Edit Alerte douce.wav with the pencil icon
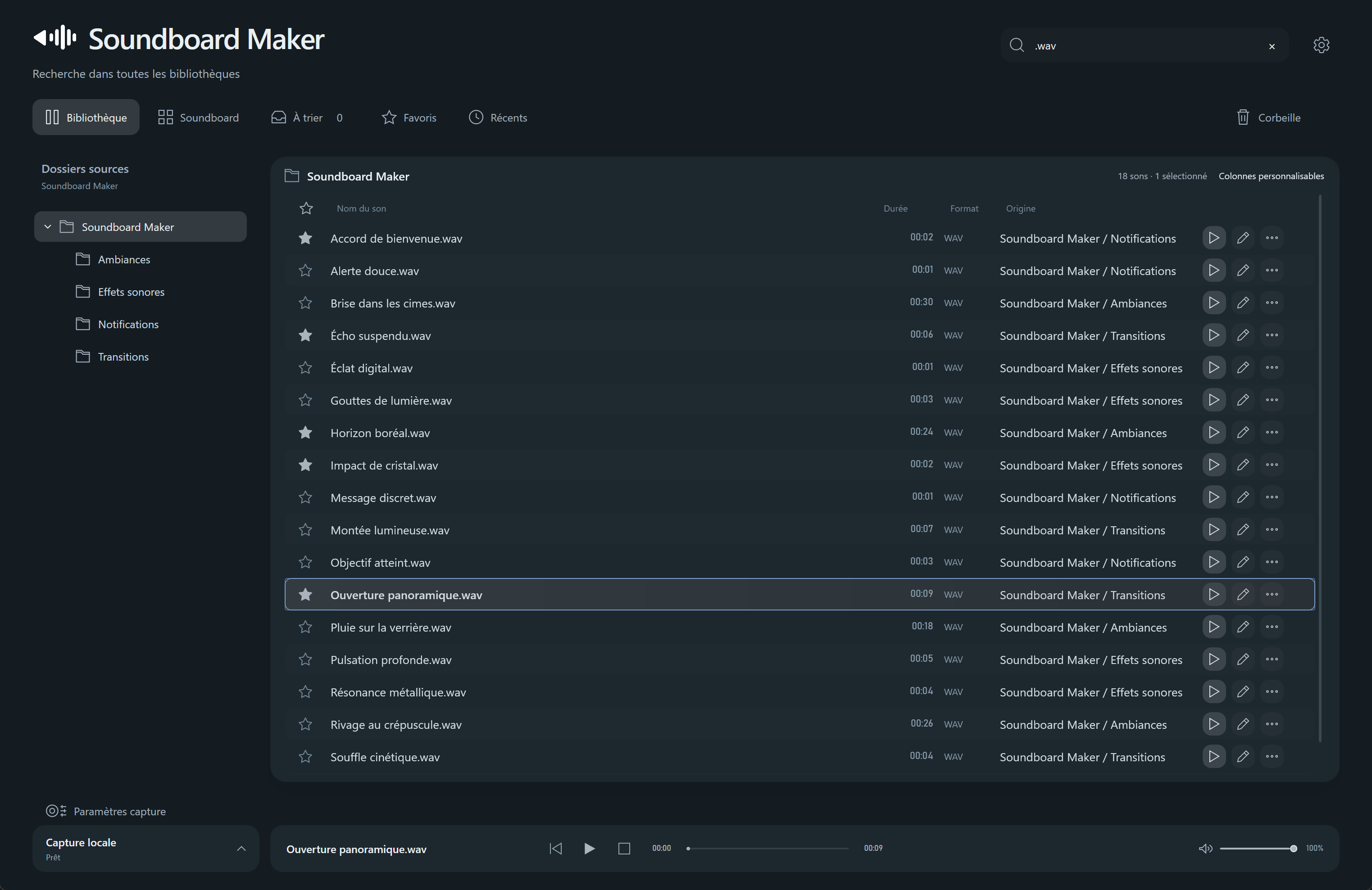Viewport: 1372px width, 890px height. click(1243, 270)
